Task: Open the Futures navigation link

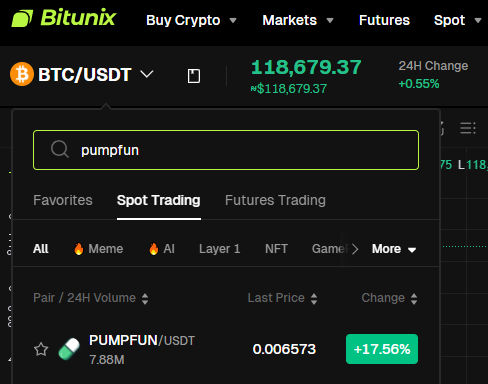Action: [384, 20]
